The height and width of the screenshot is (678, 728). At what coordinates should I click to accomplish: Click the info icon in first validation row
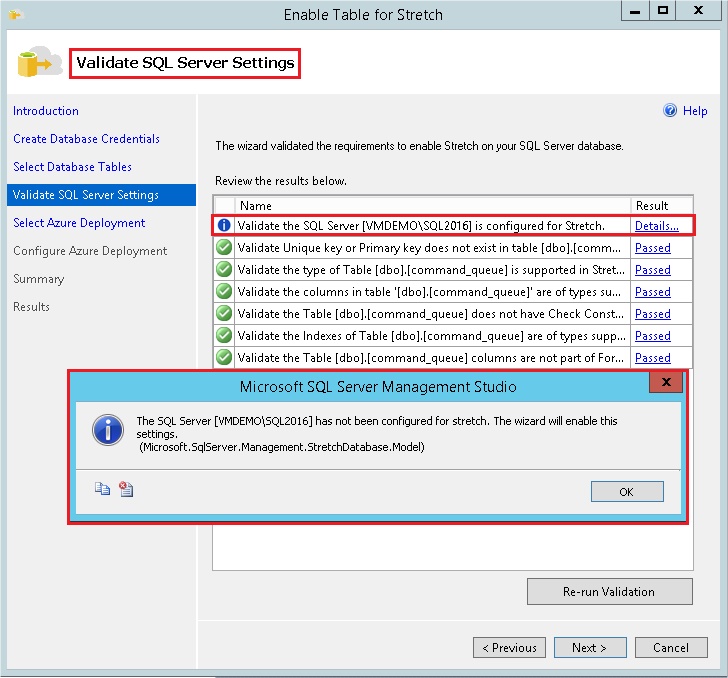pyautogui.click(x=224, y=226)
